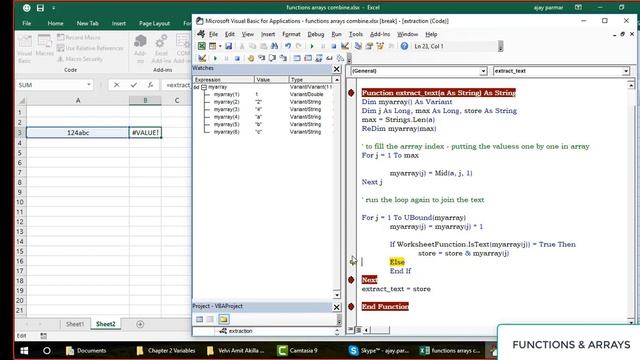Viewport: 640px width, 360px height.
Task: Open the extract_text procedure dropdown
Action: point(626,71)
